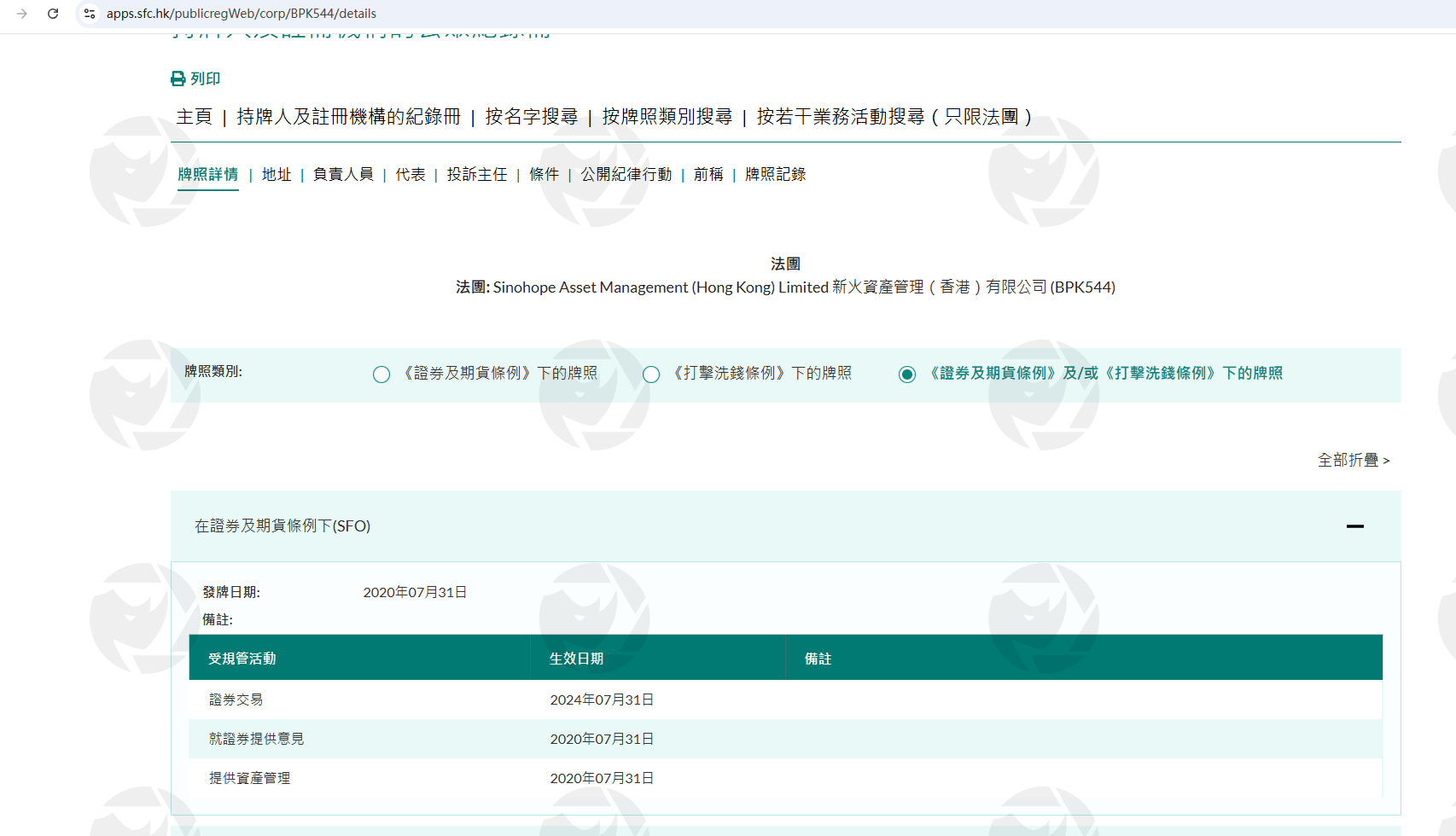Open the site info icon in address bar
Screen dimensions: 1456x836
click(90, 14)
